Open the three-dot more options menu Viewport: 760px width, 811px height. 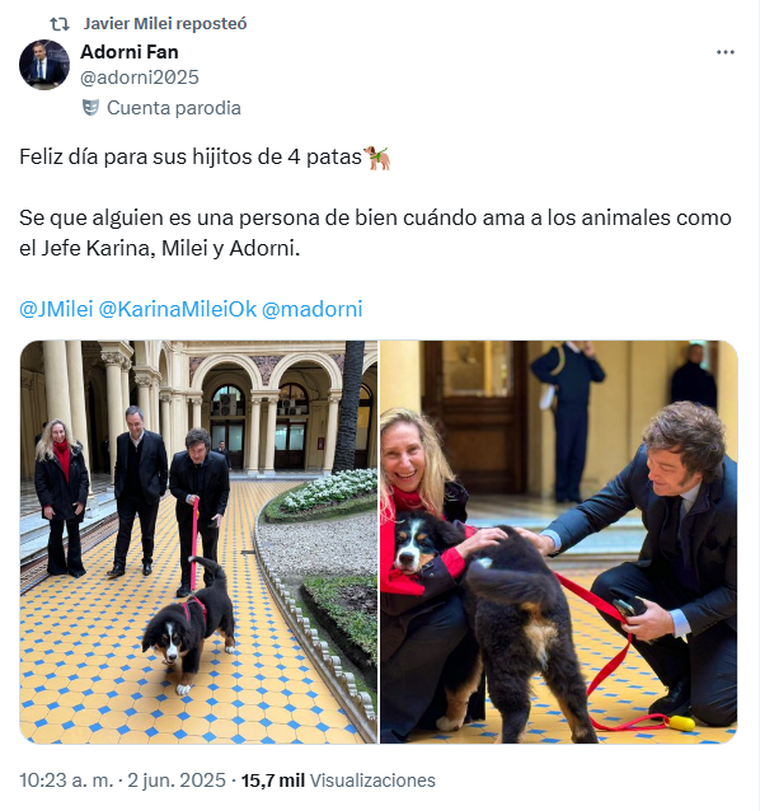click(725, 52)
